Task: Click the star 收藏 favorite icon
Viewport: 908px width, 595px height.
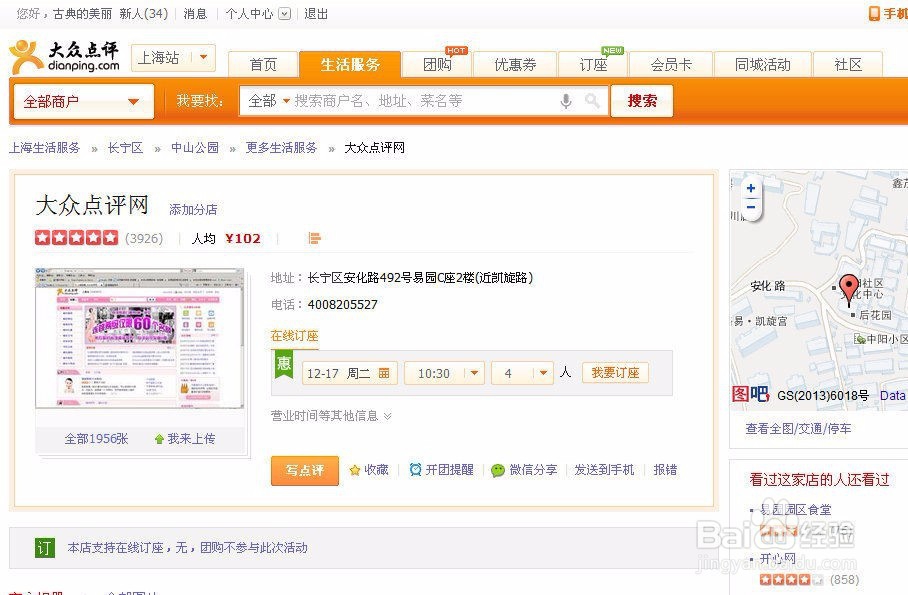Action: point(355,470)
